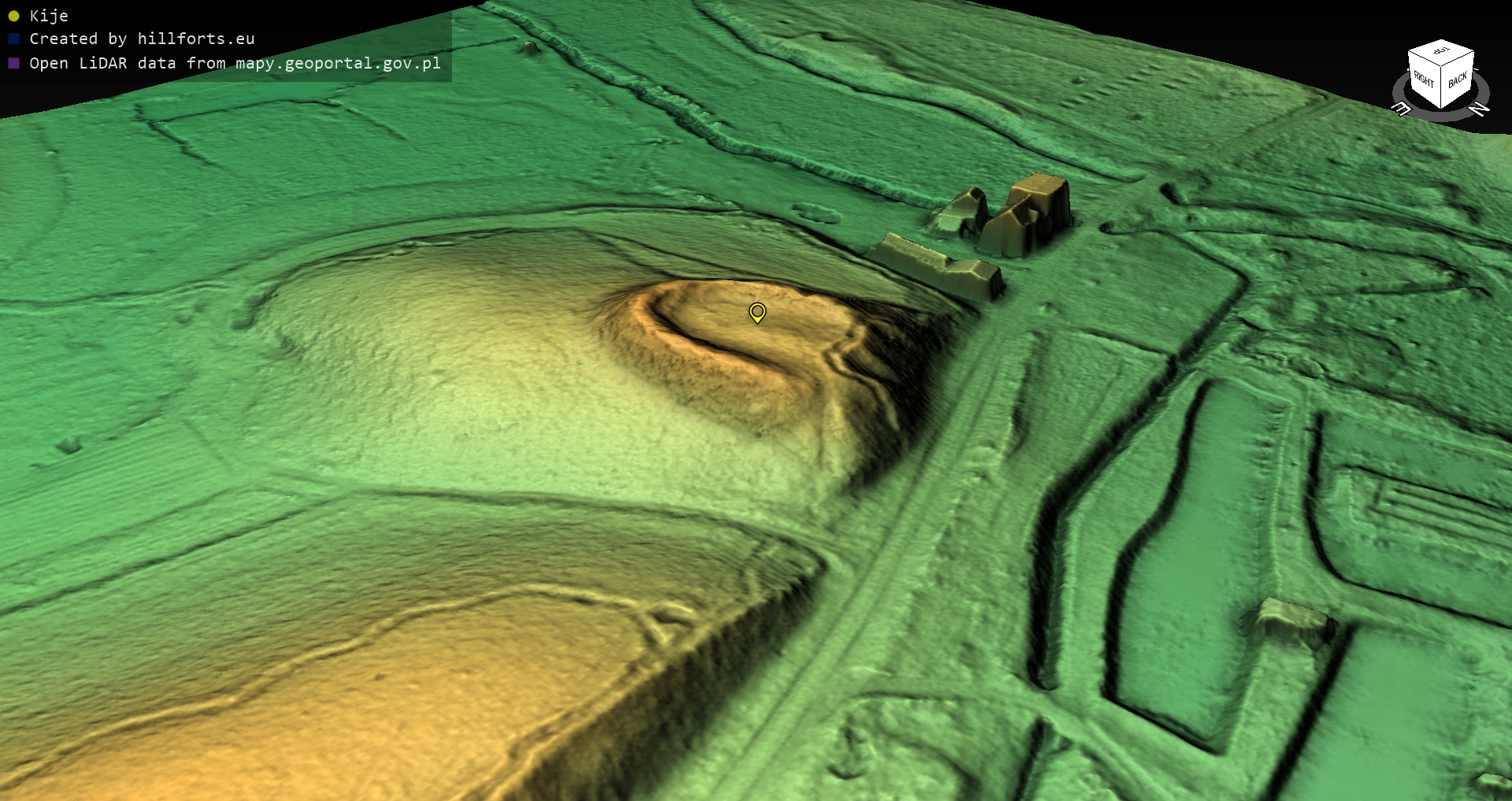This screenshot has height=801, width=1512.
Task: Click the E compass letter
Action: point(1402,109)
